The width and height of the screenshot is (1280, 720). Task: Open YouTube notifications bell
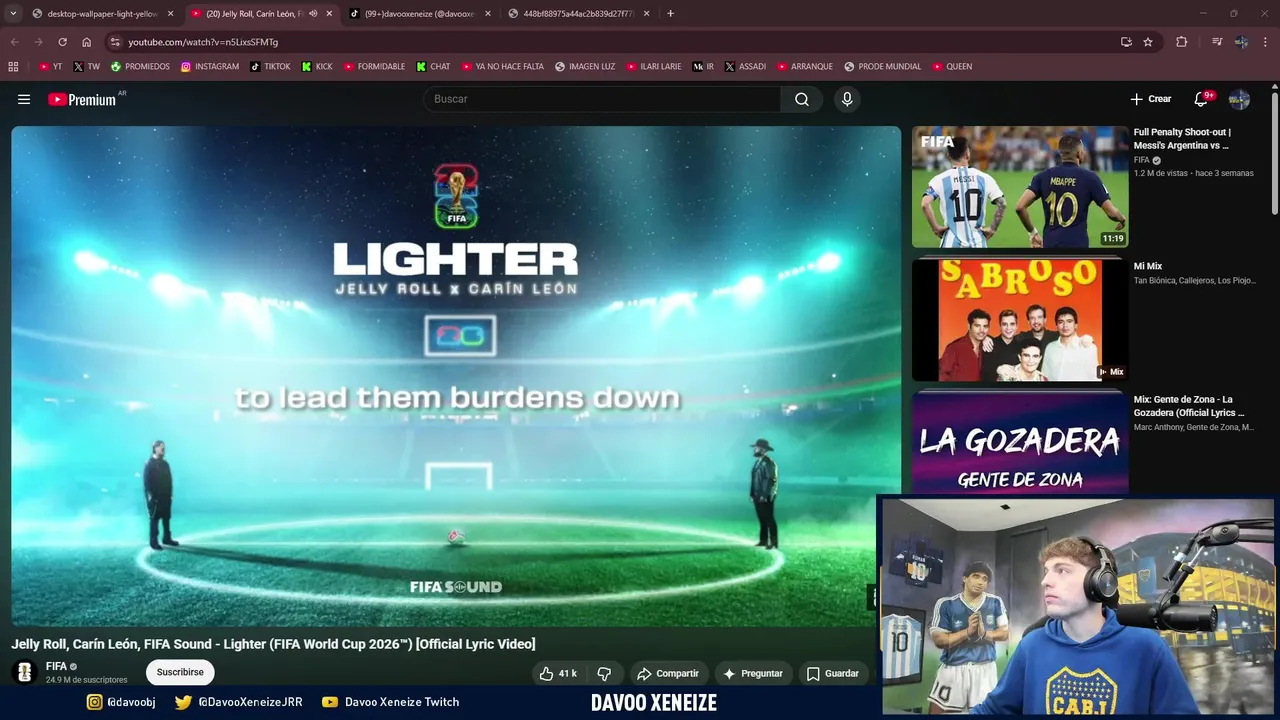pyautogui.click(x=1201, y=99)
